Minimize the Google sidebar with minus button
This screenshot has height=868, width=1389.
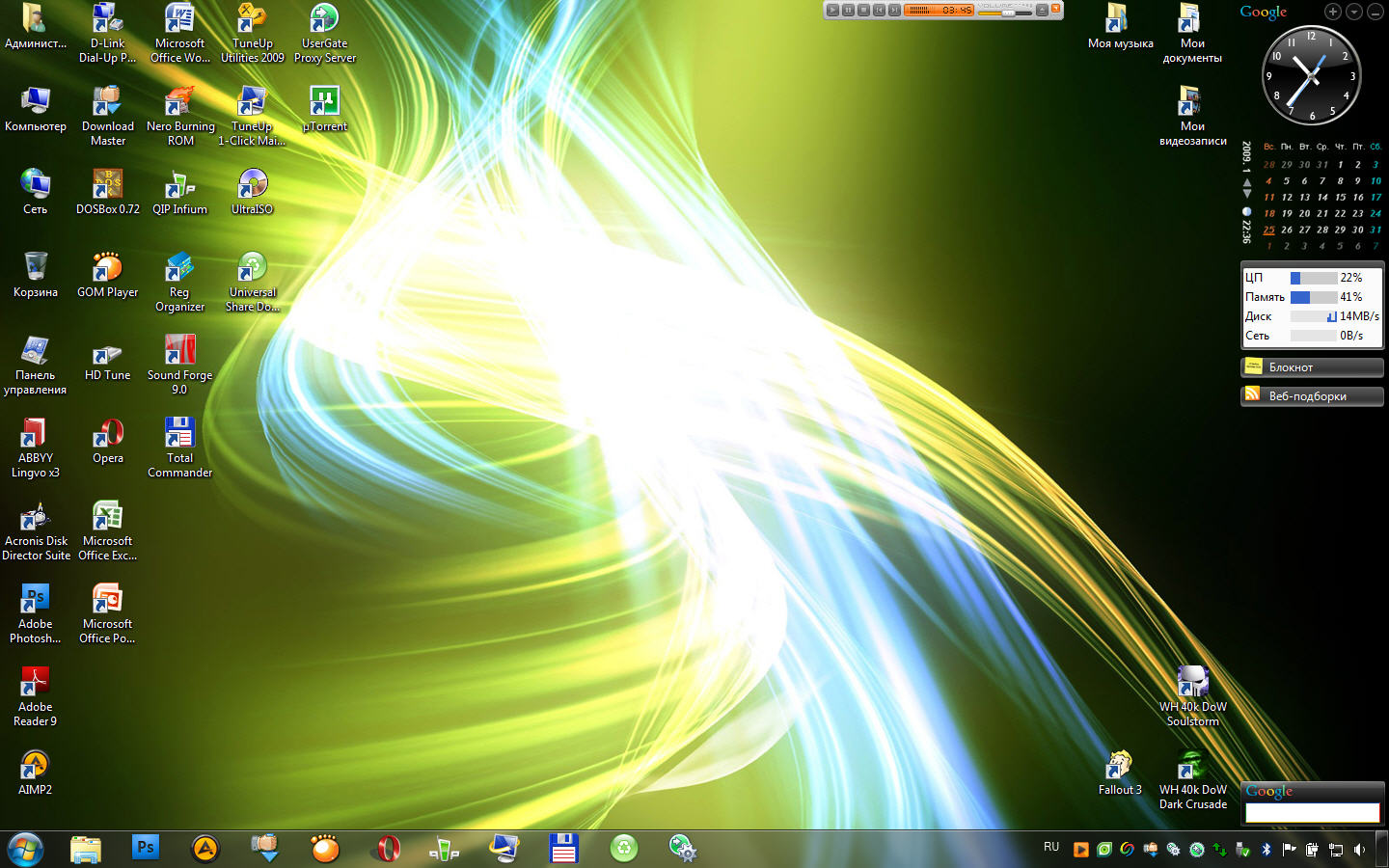1375,12
